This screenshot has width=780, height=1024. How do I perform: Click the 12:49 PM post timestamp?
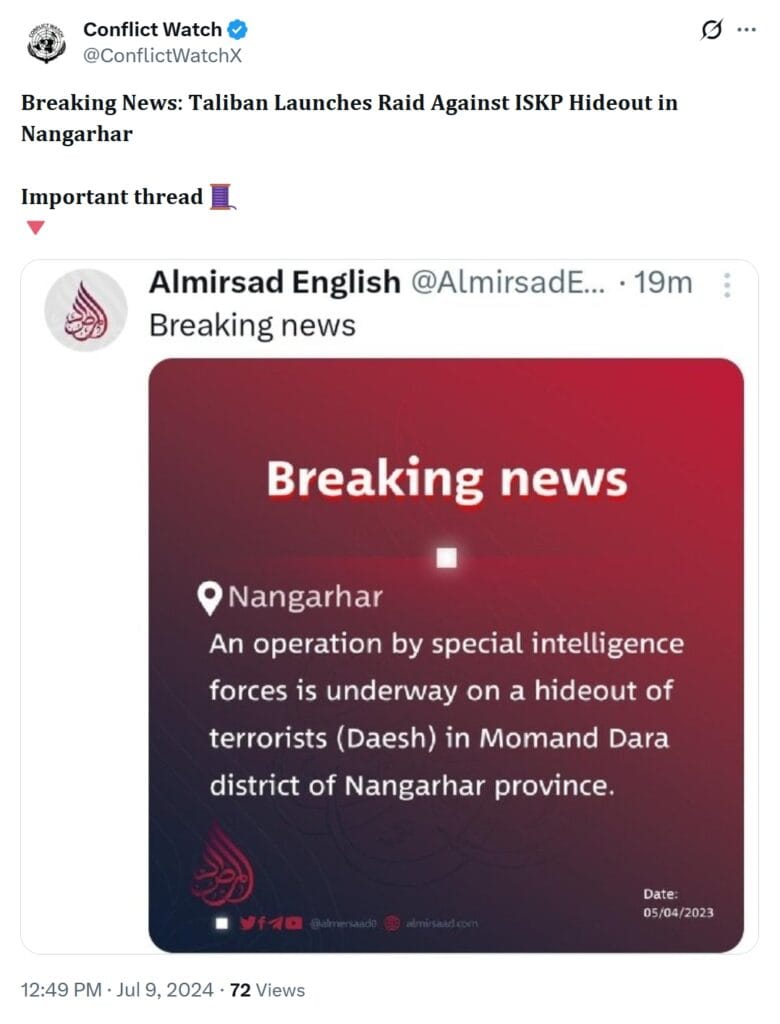(61, 990)
